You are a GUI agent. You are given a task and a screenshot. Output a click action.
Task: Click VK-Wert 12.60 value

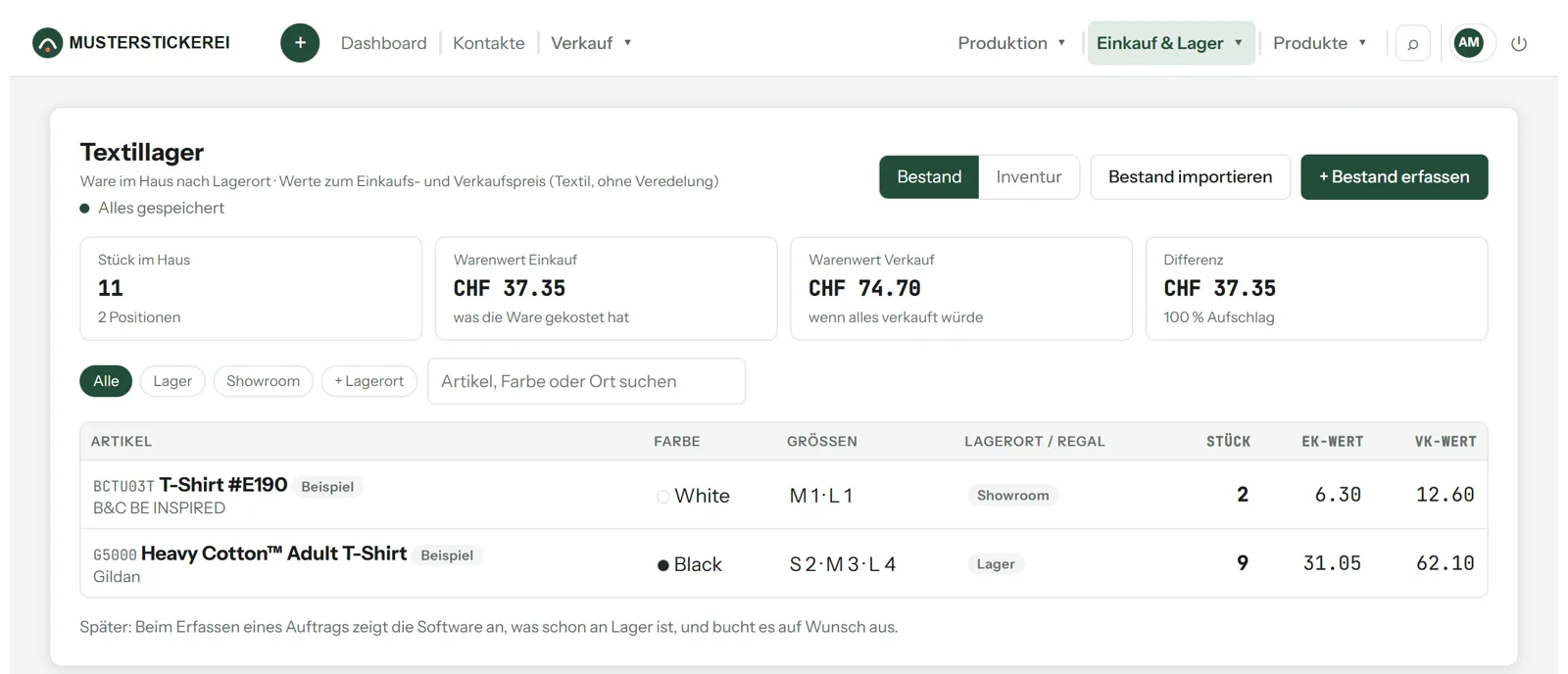pyautogui.click(x=1445, y=495)
